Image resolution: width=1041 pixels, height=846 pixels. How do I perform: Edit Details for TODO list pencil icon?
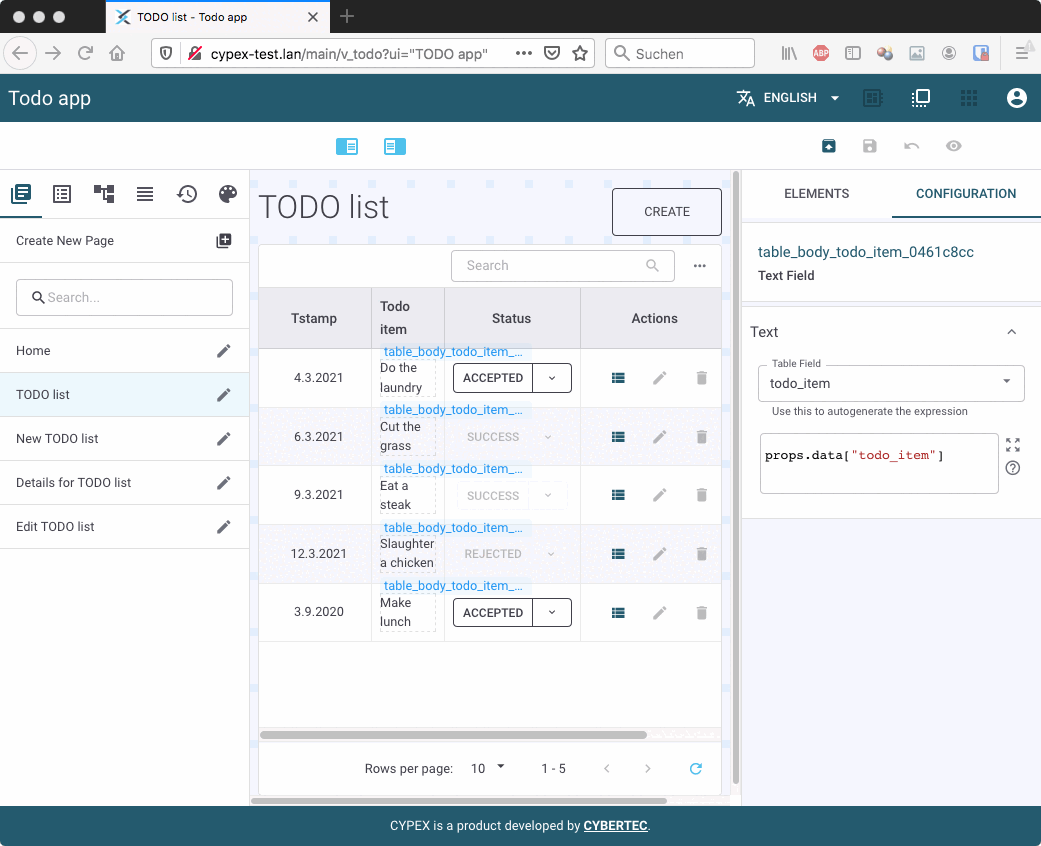point(224,483)
